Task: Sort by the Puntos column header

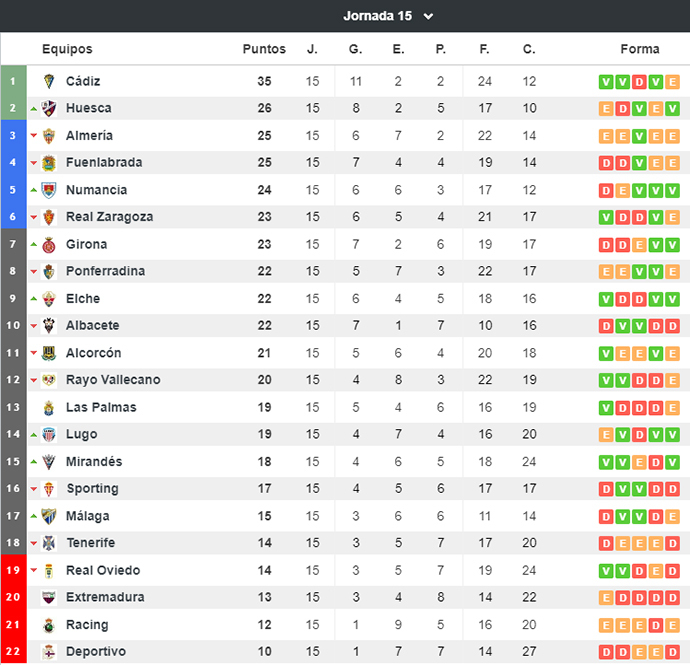Action: pos(264,49)
